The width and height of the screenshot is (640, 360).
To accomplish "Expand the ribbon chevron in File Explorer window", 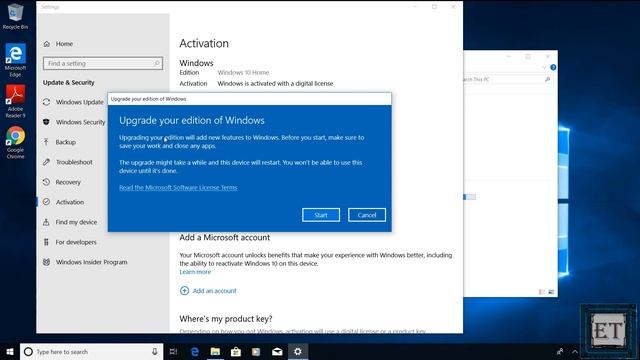I will pos(544,67).
